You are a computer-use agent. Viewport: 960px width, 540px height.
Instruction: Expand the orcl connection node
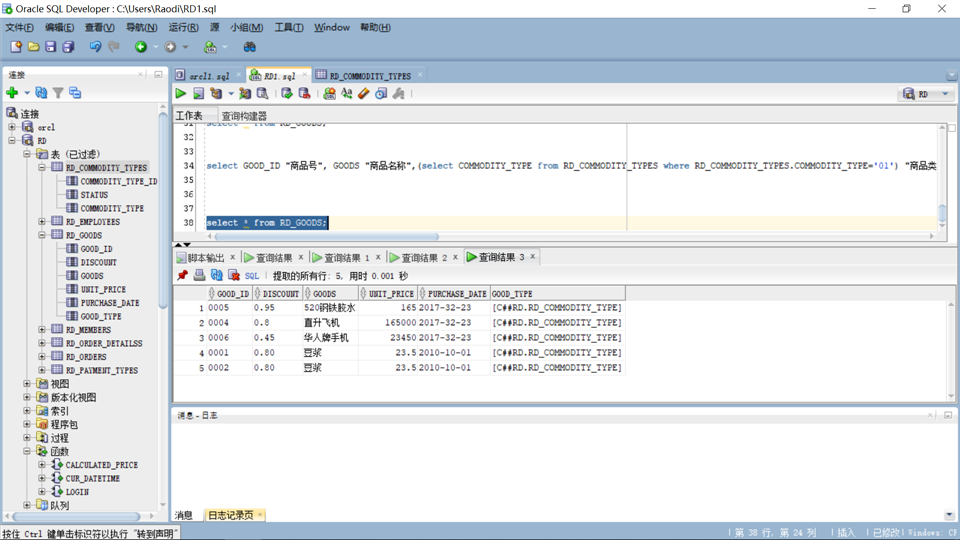(12, 127)
